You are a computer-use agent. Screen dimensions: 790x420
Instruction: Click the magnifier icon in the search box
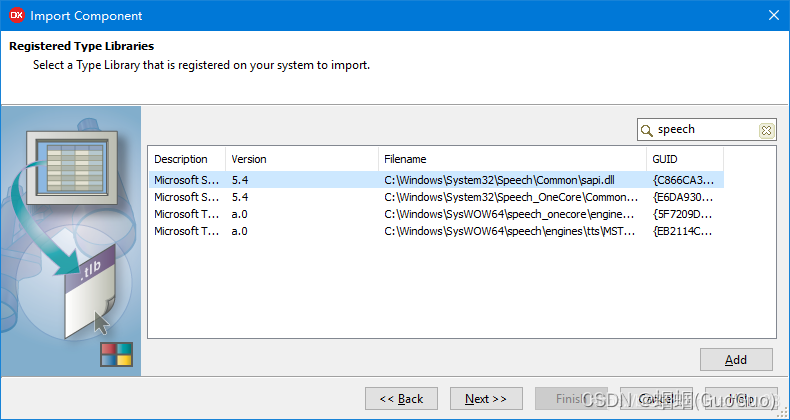[646, 131]
